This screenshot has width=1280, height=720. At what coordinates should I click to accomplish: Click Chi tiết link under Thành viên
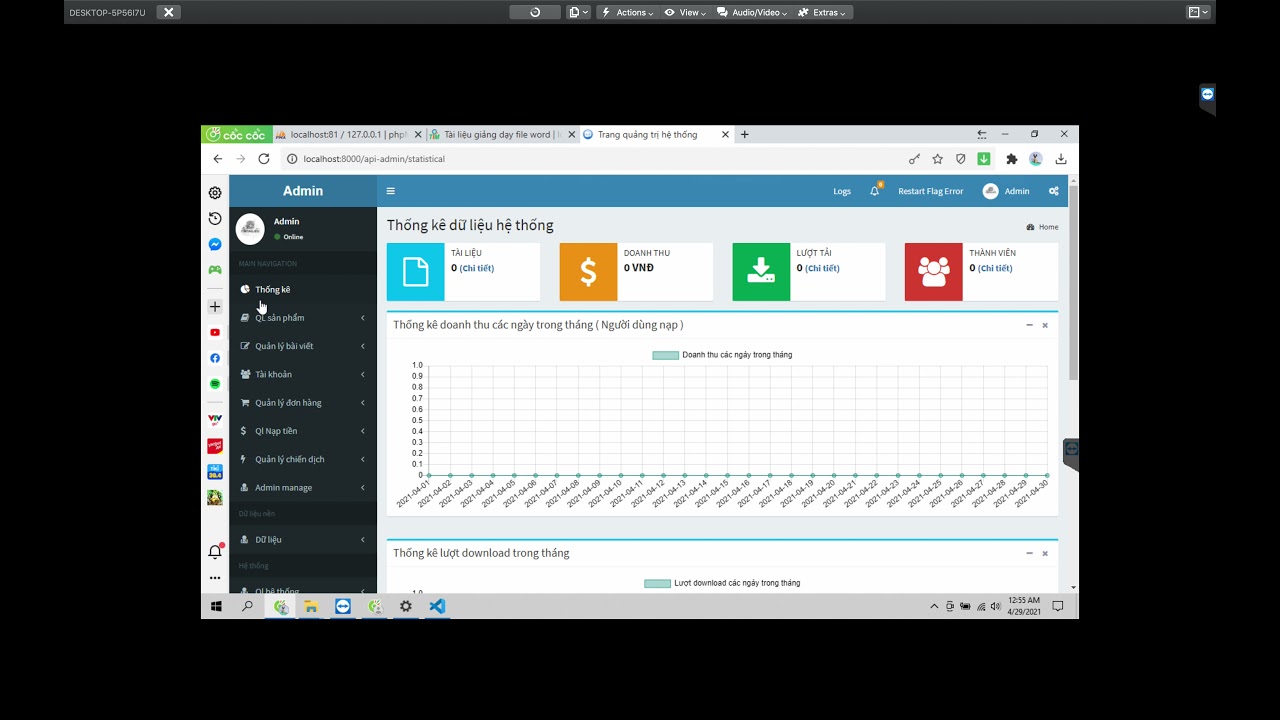tap(996, 268)
